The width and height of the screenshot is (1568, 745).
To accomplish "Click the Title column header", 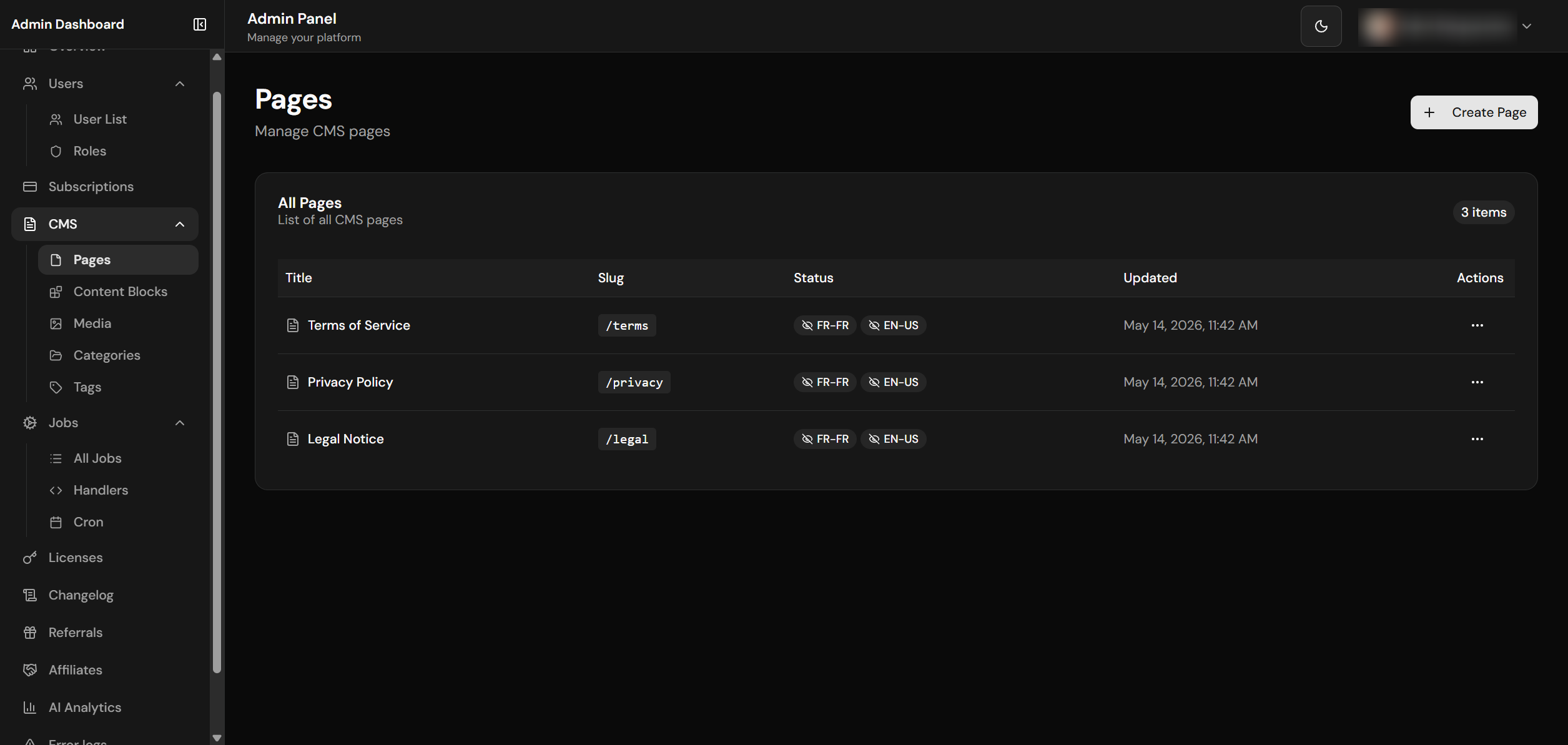I will click(298, 278).
